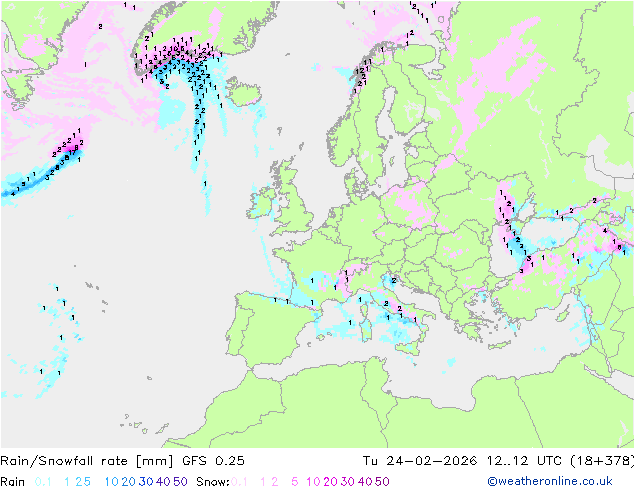The height and width of the screenshot is (490, 634).
Task: Pick the Snow 30 legend value
Action: [348, 482]
